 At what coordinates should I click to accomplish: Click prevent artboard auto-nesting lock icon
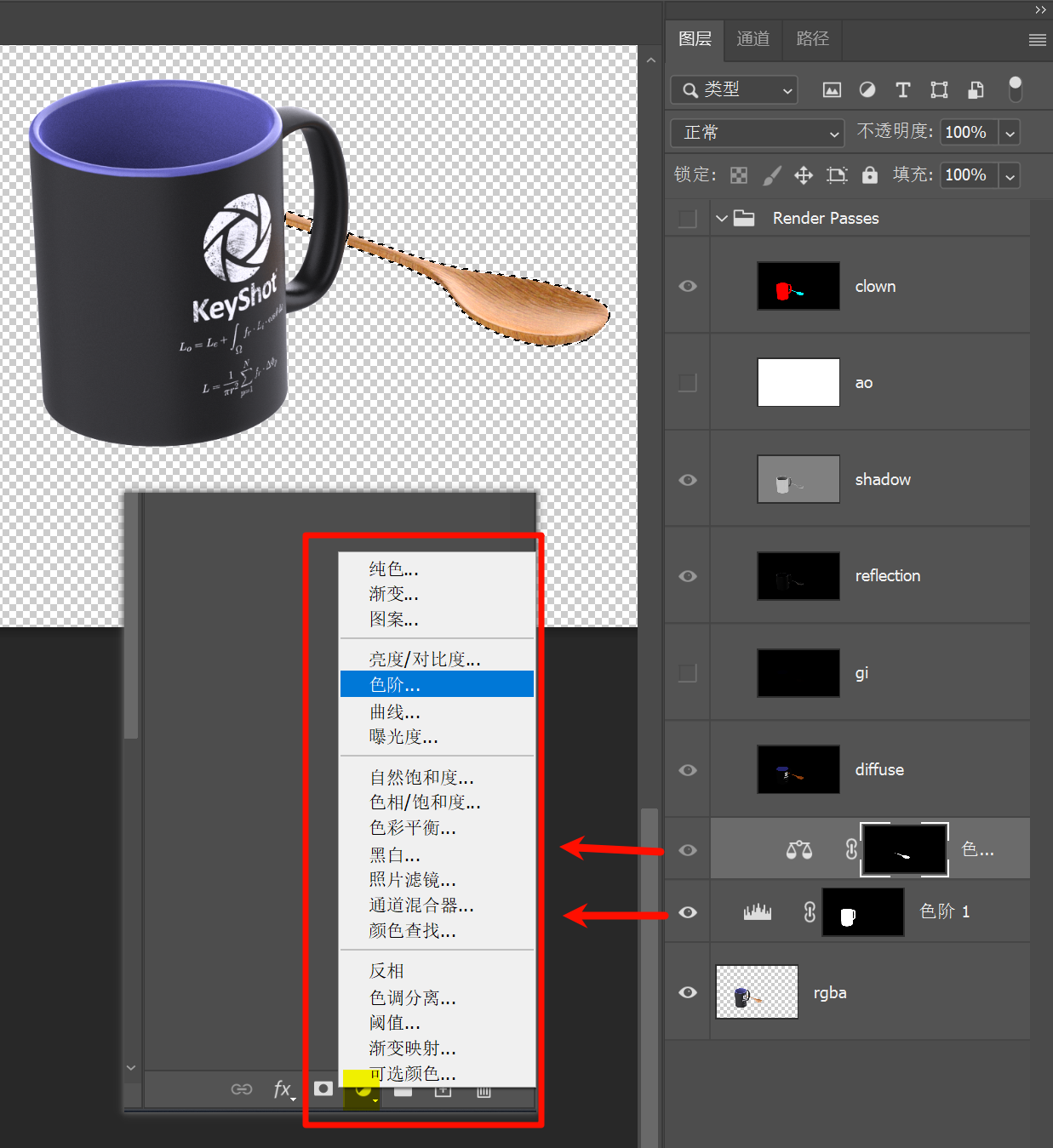837,175
